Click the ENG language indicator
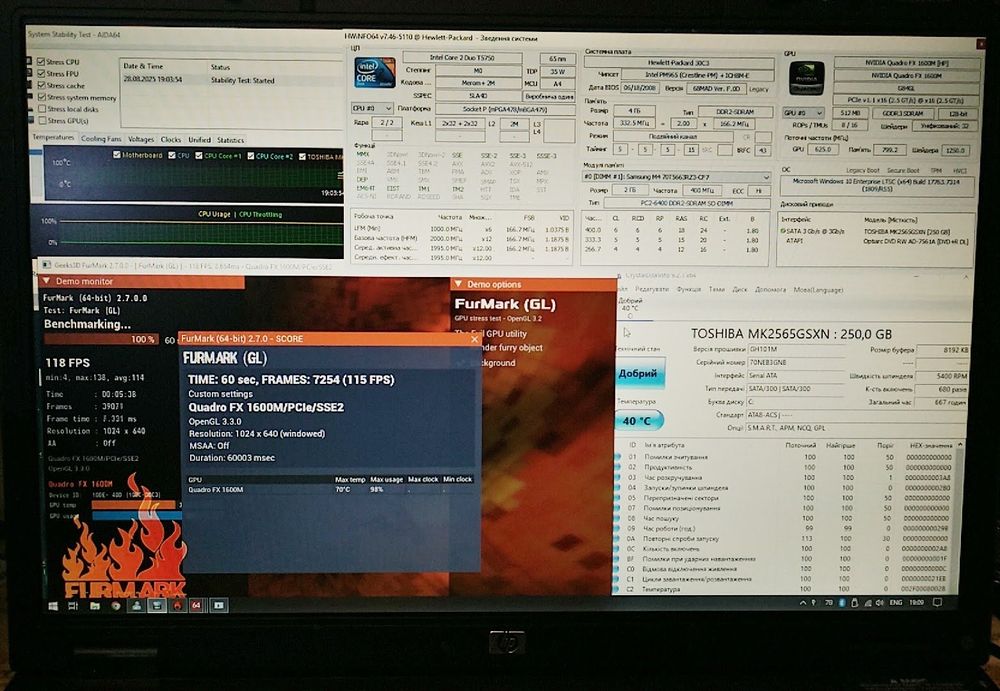Viewport: 1000px width, 691px height. [895, 602]
